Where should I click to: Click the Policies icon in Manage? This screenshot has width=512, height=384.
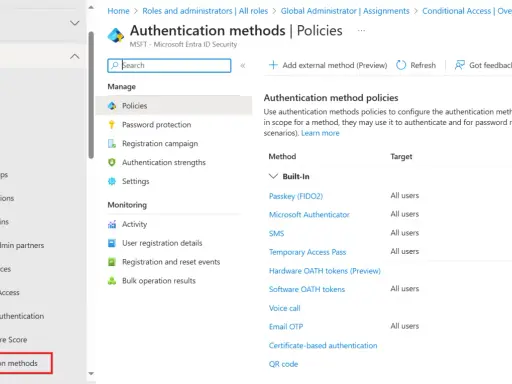[x=112, y=106]
